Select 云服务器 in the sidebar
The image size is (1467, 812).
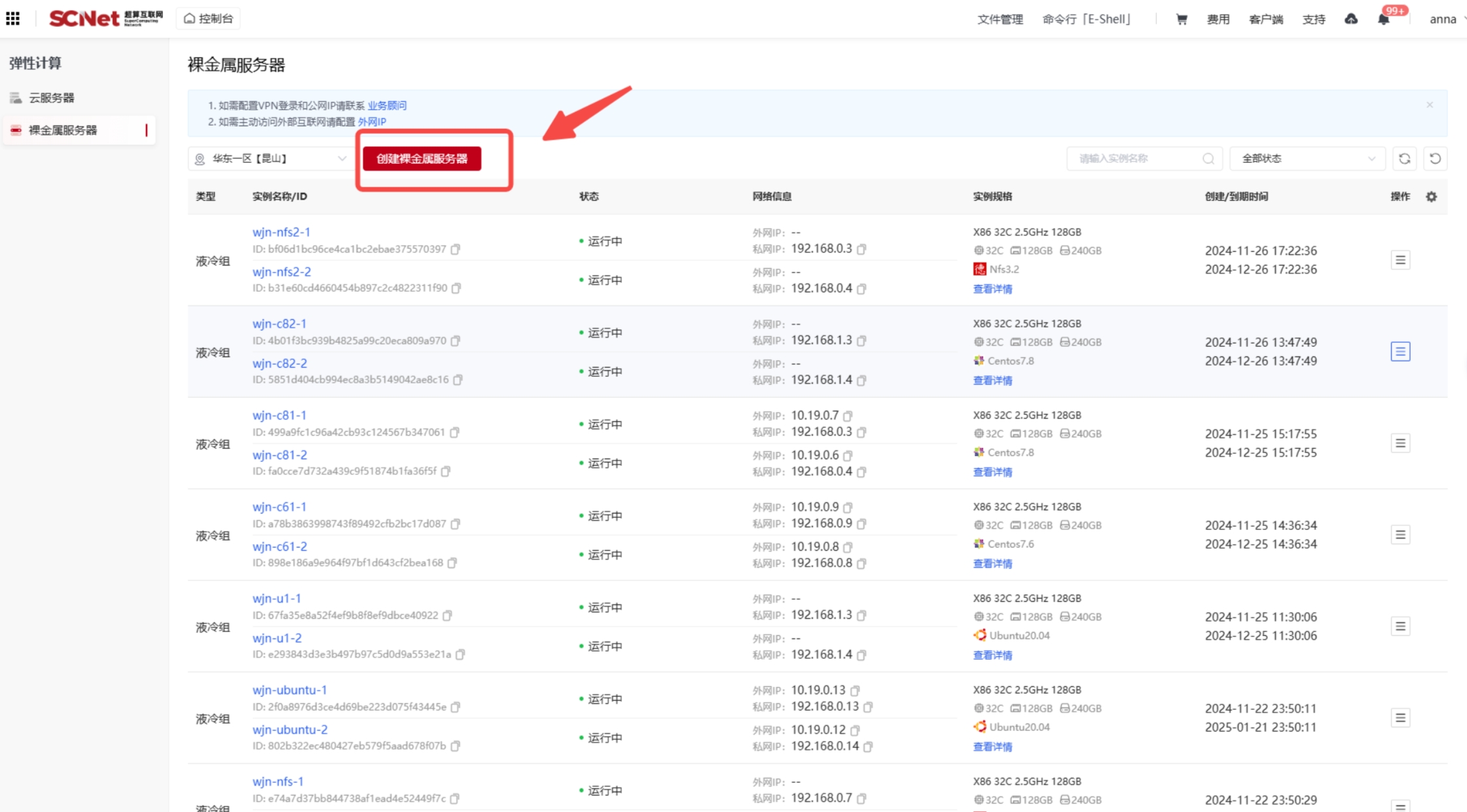[51, 97]
